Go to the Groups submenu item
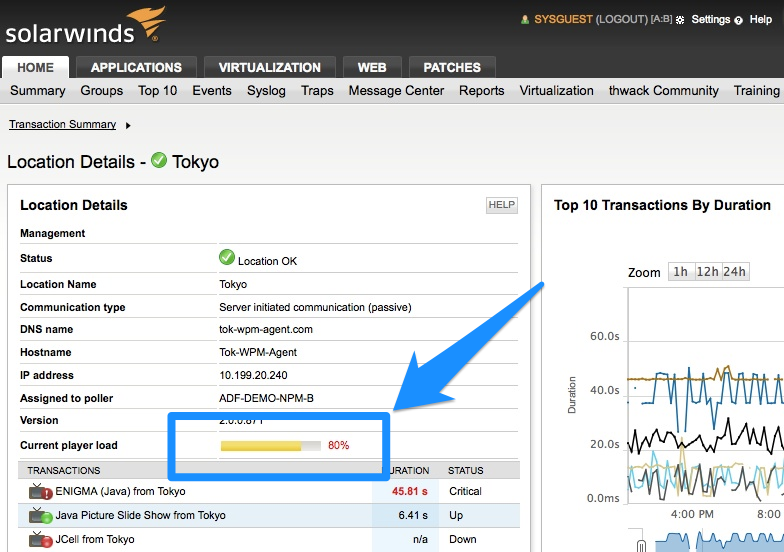The height and width of the screenshot is (552, 784). [102, 90]
